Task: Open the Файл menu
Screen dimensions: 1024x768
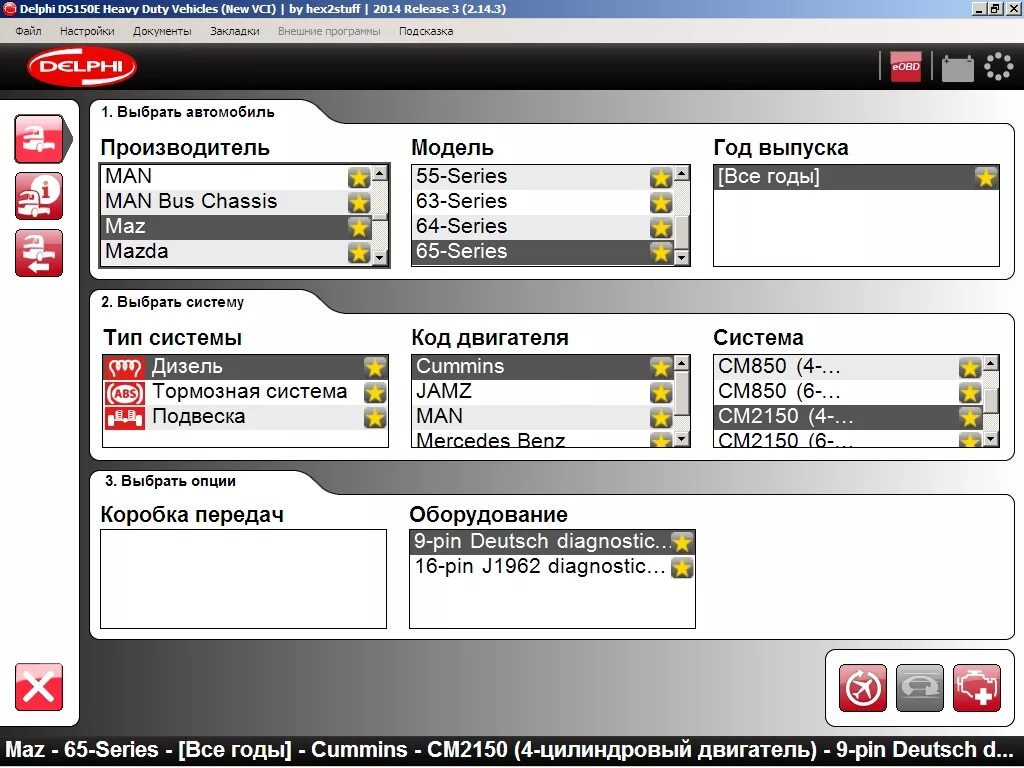Action: 28,31
